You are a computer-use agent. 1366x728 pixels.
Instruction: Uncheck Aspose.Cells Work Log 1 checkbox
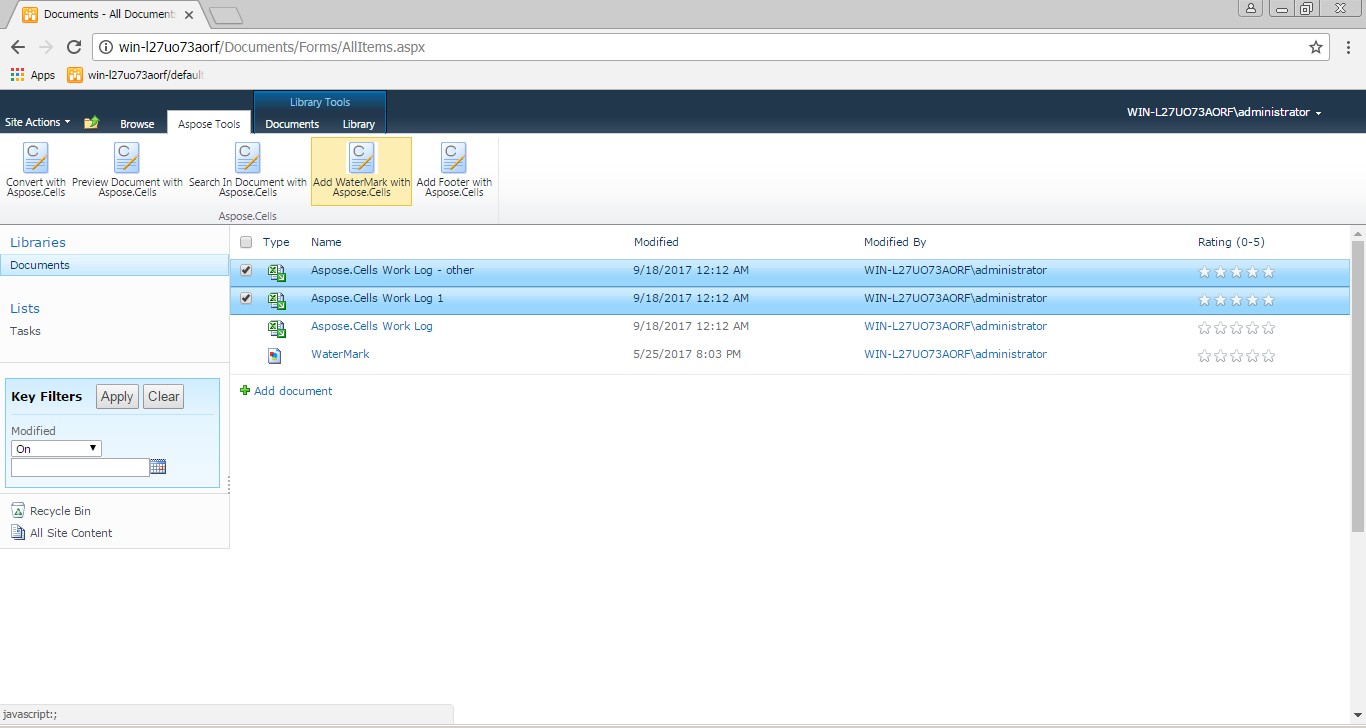click(x=246, y=298)
